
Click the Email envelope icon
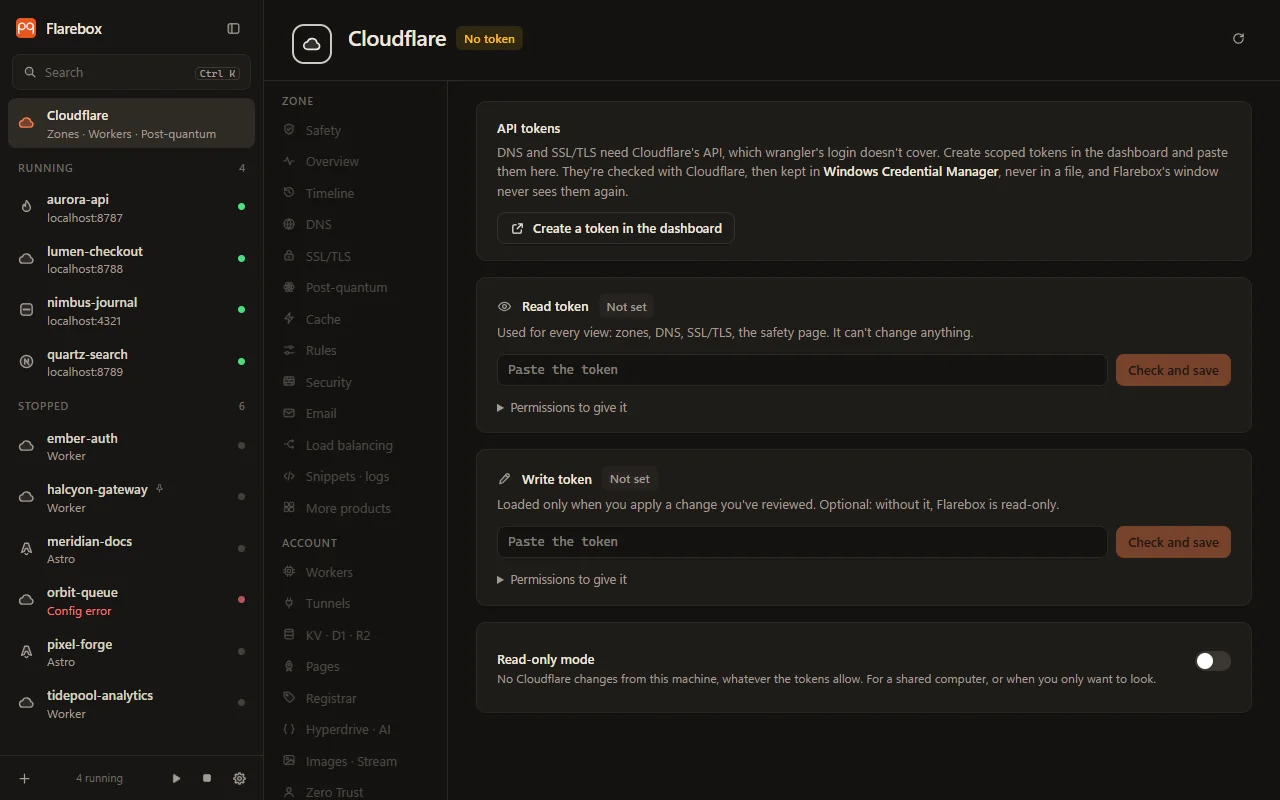[289, 413]
